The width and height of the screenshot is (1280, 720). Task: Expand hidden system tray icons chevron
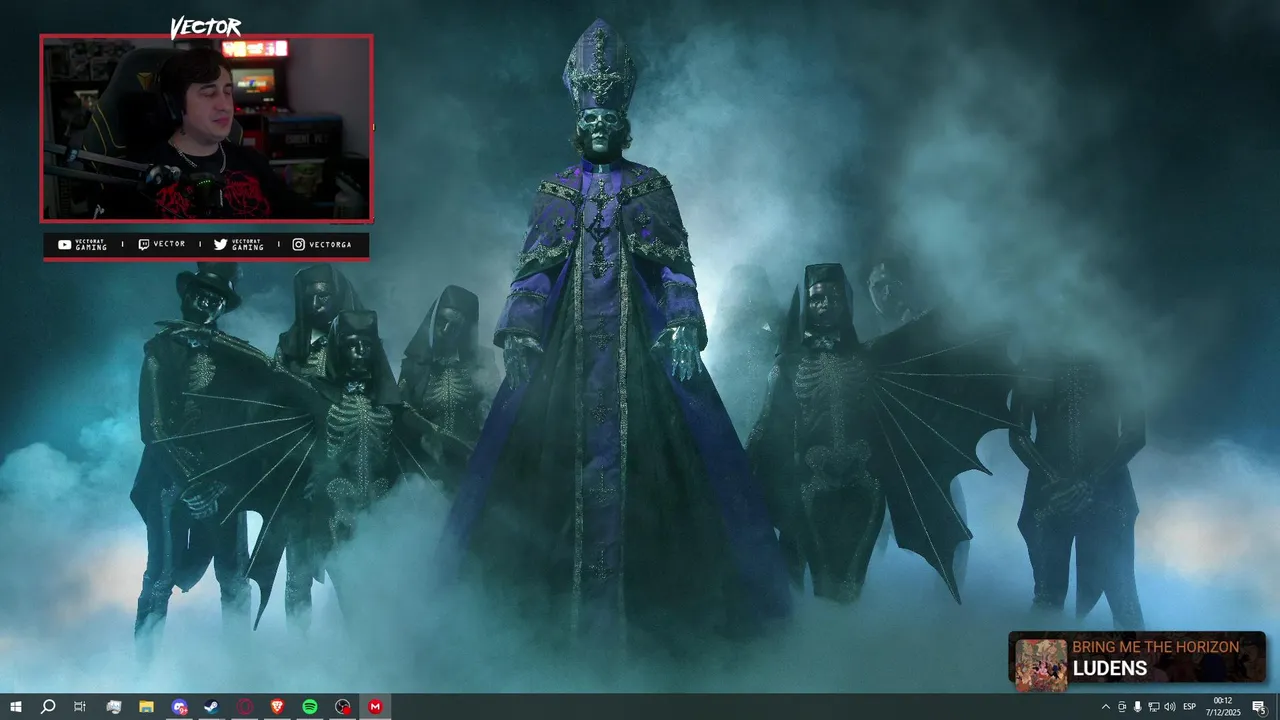[x=1105, y=707]
